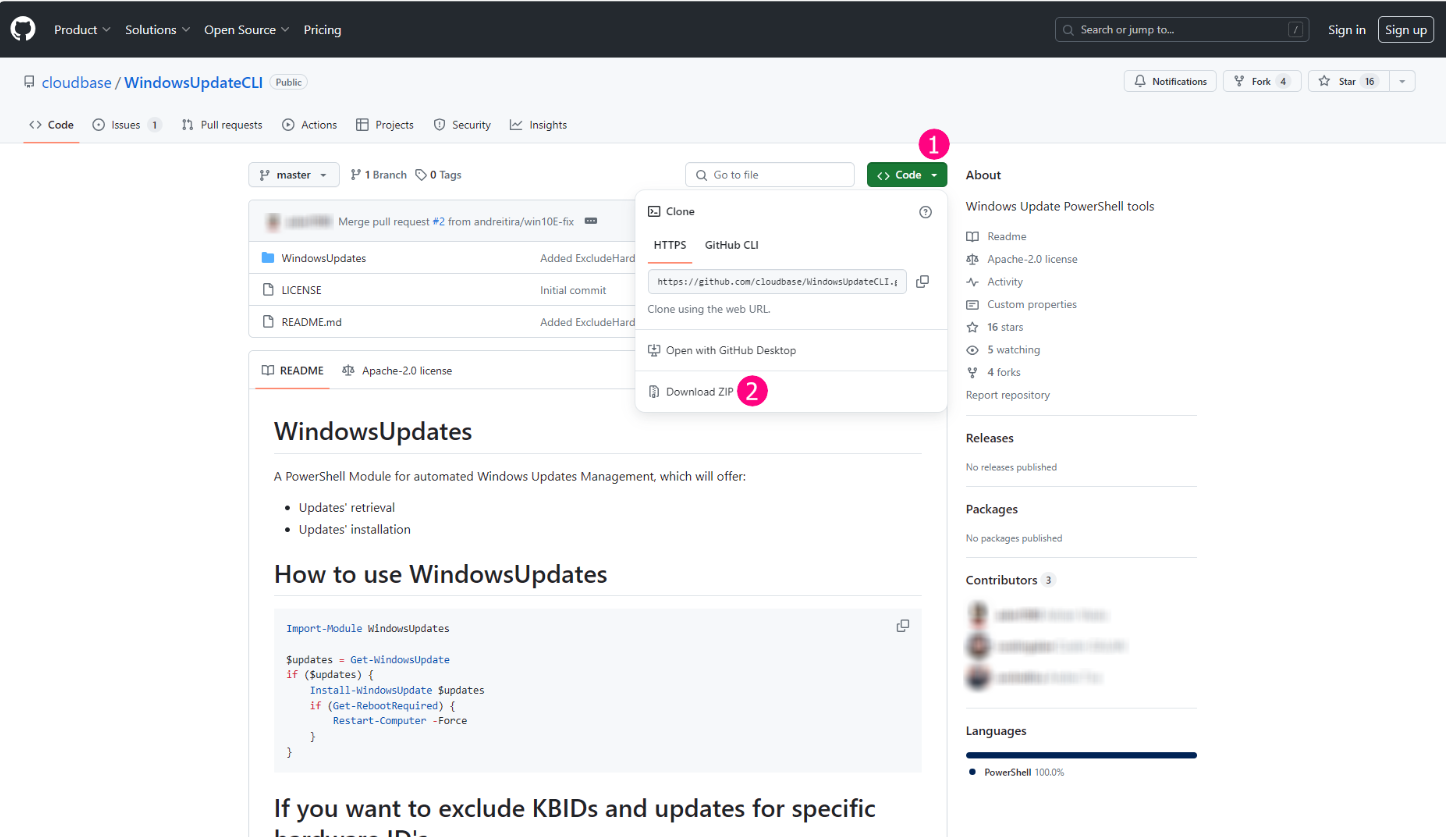Focus the Go to file field
The width and height of the screenshot is (1446, 837).
click(770, 175)
